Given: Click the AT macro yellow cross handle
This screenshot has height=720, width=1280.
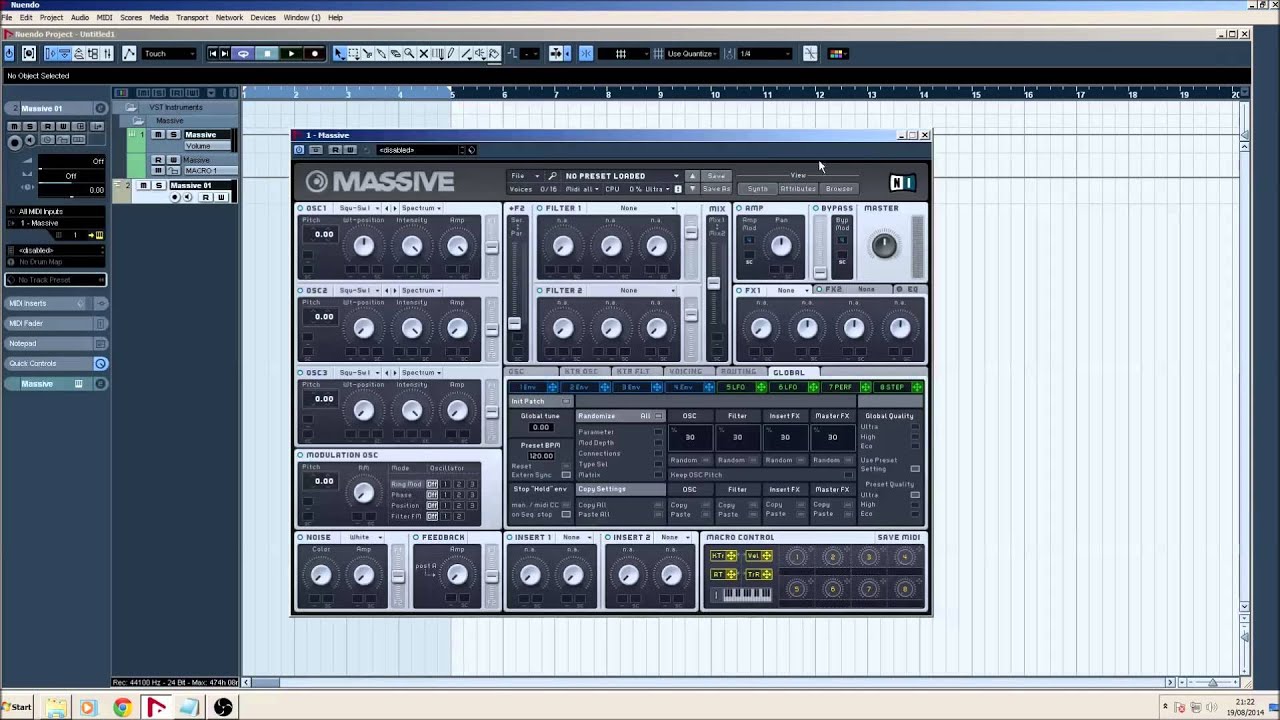Looking at the screenshot, I should pos(731,574).
